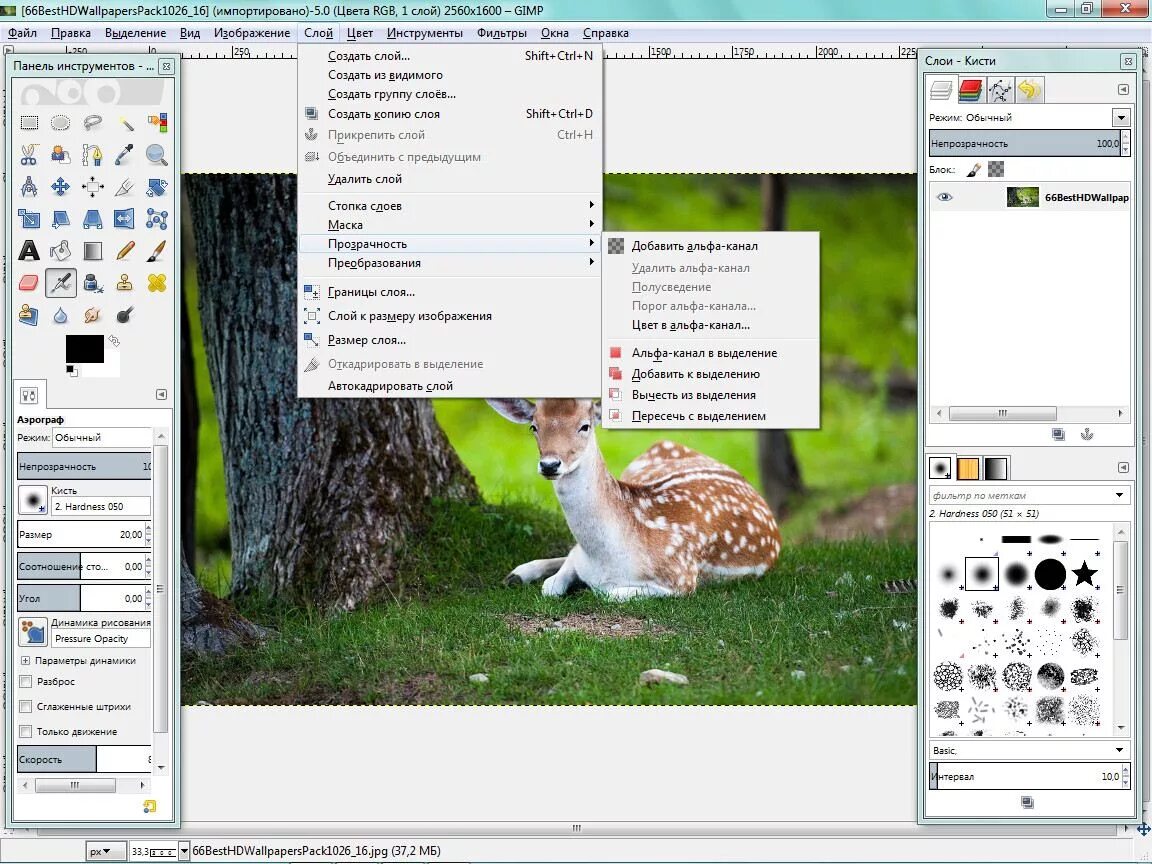Image resolution: width=1152 pixels, height=864 pixels.
Task: Select the Move tool
Action: click(60, 187)
